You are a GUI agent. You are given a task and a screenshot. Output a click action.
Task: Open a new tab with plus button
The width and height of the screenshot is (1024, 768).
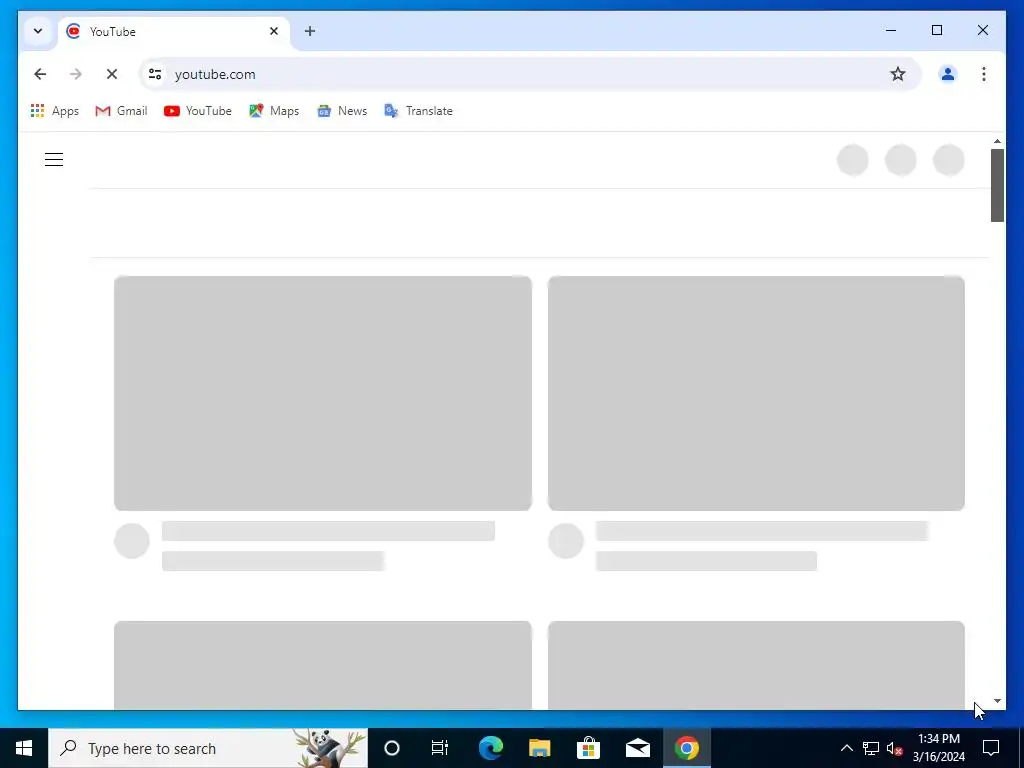(310, 31)
